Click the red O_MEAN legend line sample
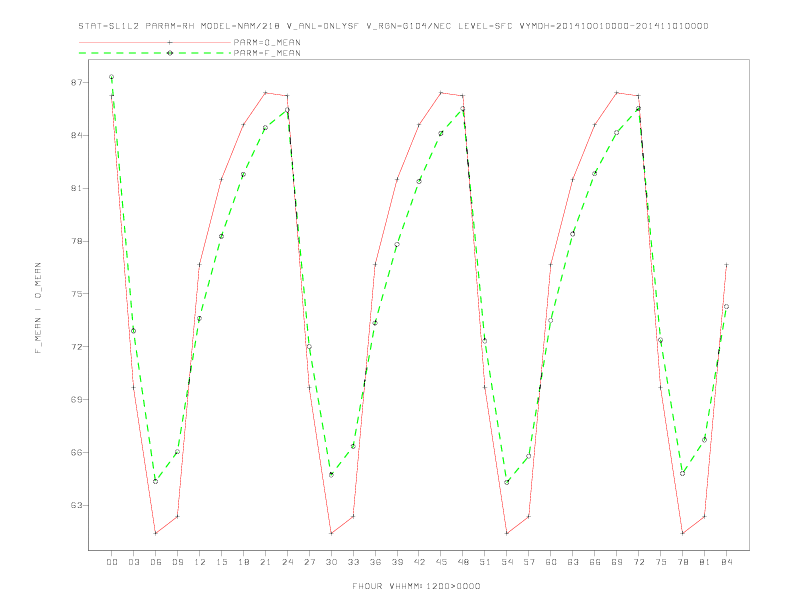The height and width of the screenshot is (612, 792). (x=155, y=42)
